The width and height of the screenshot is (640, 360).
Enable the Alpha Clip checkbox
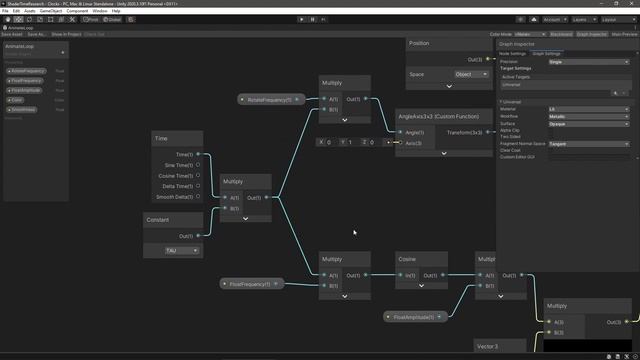click(x=551, y=131)
